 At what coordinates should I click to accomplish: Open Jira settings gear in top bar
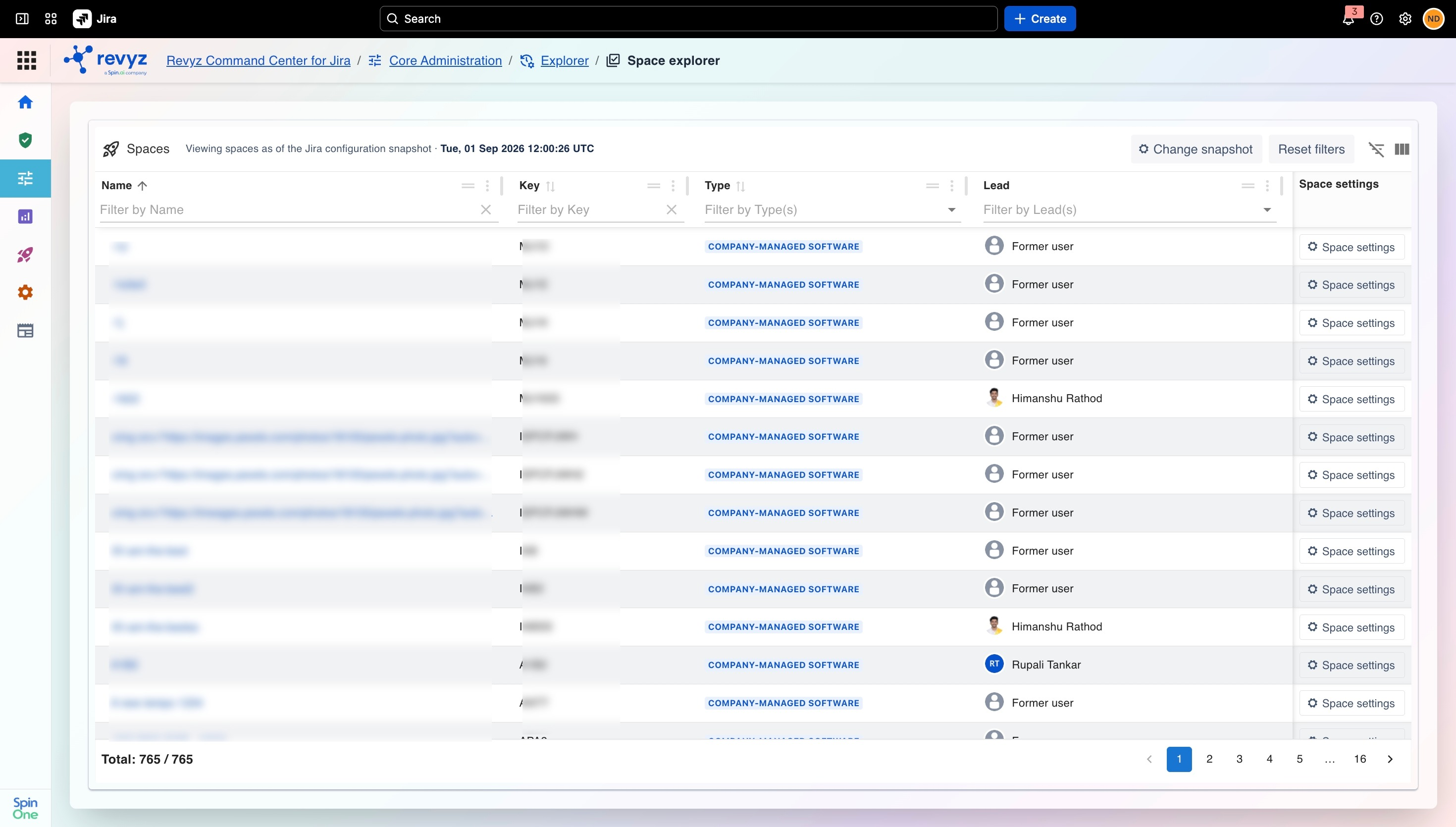(x=1405, y=19)
